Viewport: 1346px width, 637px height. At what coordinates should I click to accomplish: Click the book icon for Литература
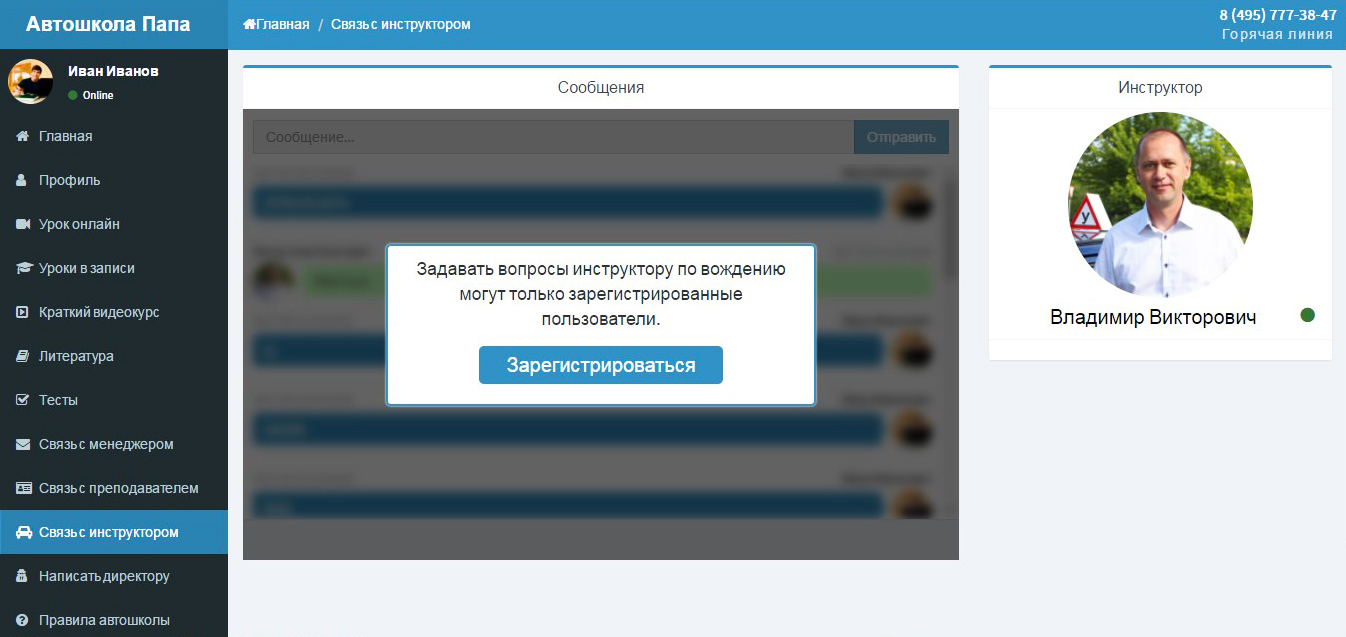[x=23, y=356]
